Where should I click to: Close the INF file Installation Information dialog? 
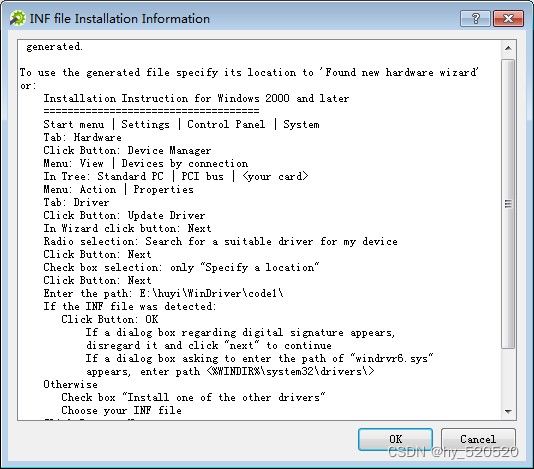(508, 18)
